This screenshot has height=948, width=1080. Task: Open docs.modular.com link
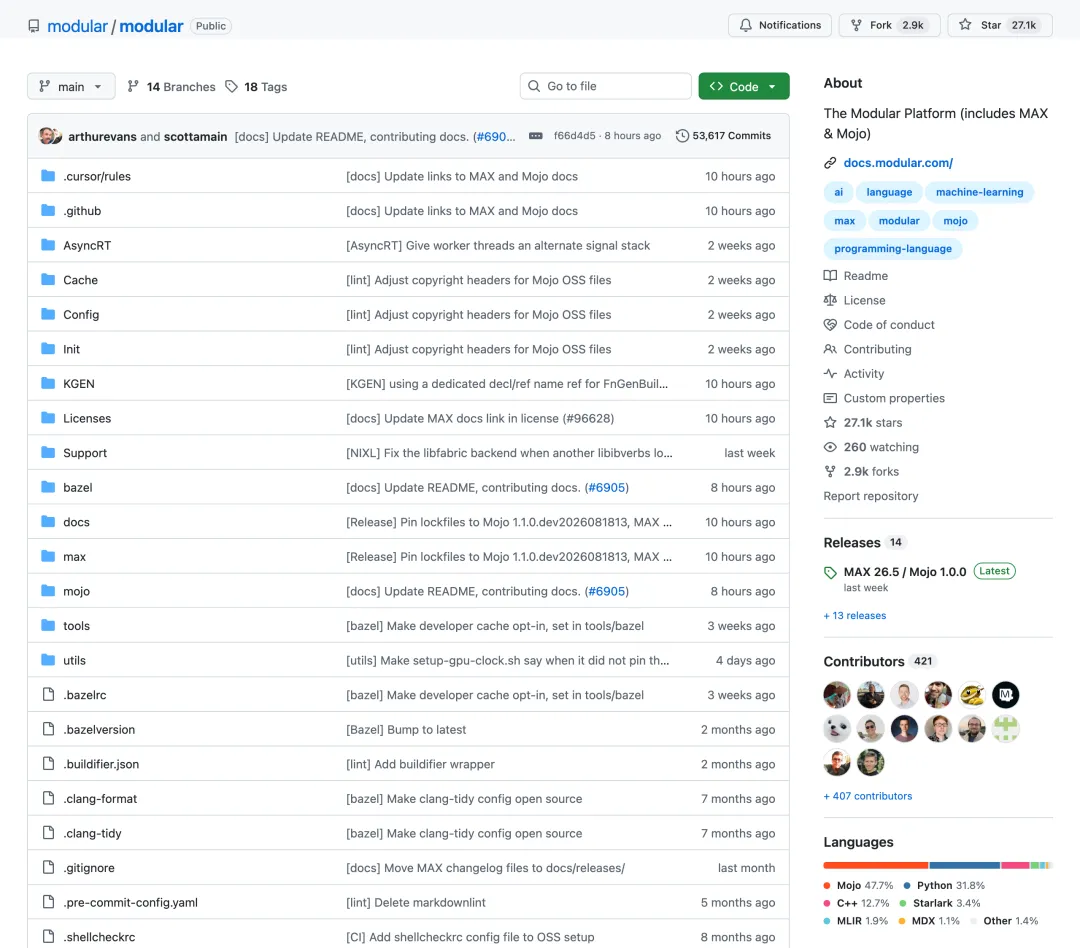(x=898, y=163)
